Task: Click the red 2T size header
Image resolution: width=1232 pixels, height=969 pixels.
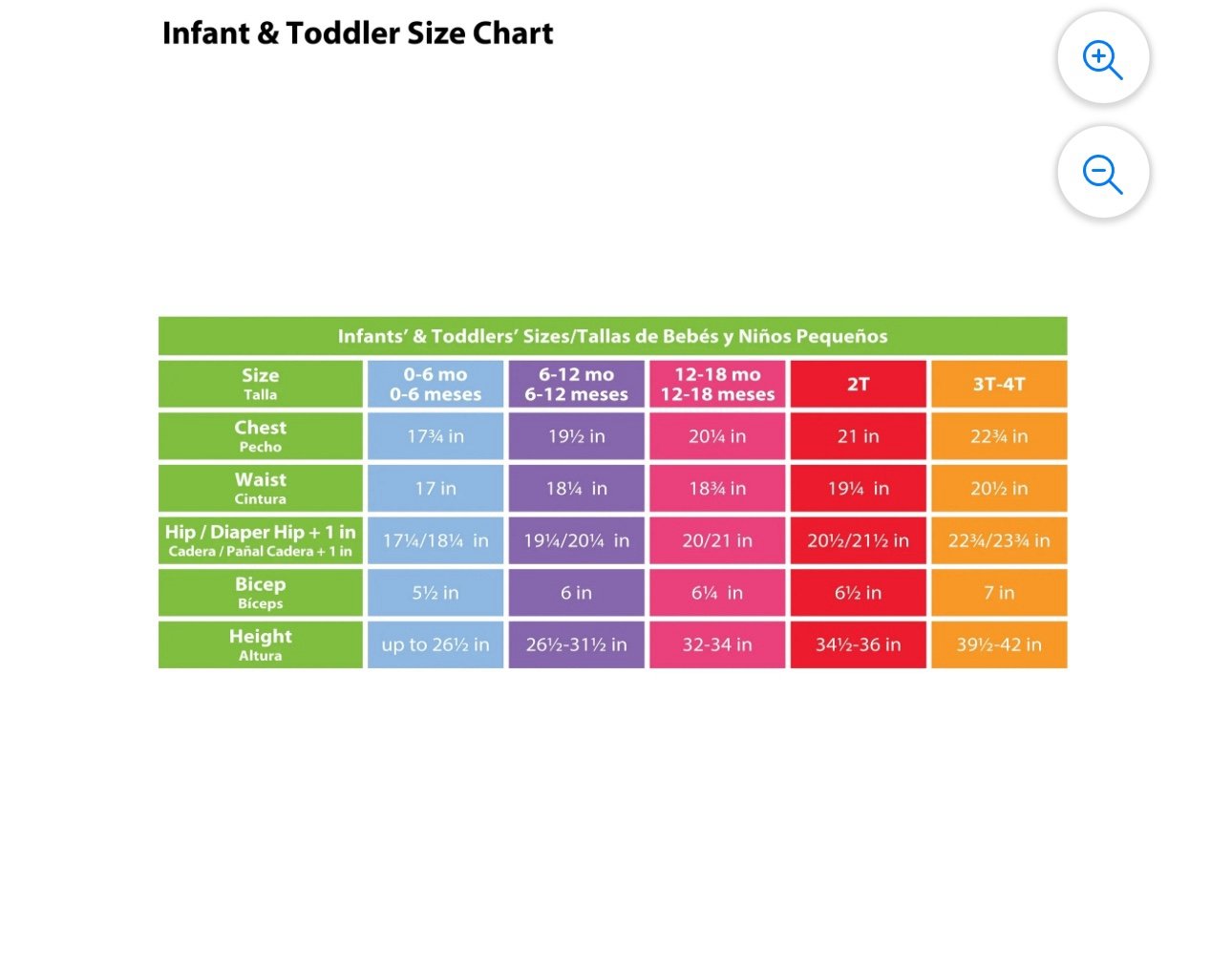Action: pyautogui.click(x=858, y=384)
